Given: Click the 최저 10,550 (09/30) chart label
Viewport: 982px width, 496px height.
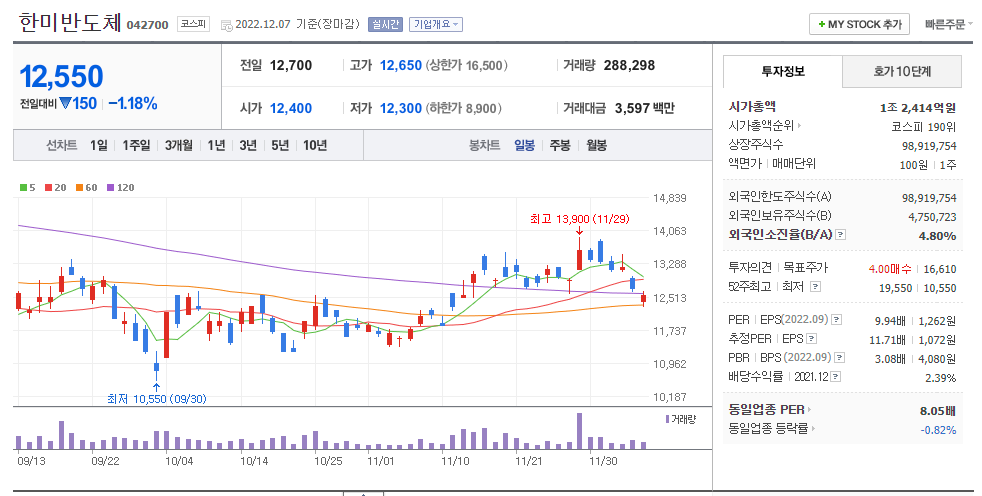Looking at the screenshot, I should pyautogui.click(x=157, y=399).
